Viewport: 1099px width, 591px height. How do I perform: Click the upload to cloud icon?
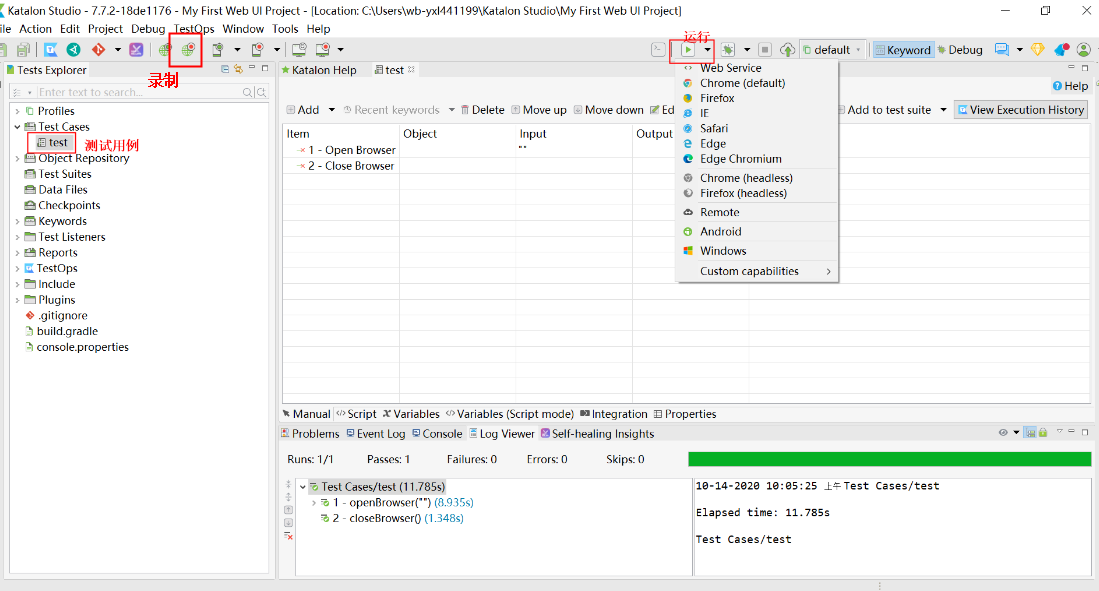[787, 50]
